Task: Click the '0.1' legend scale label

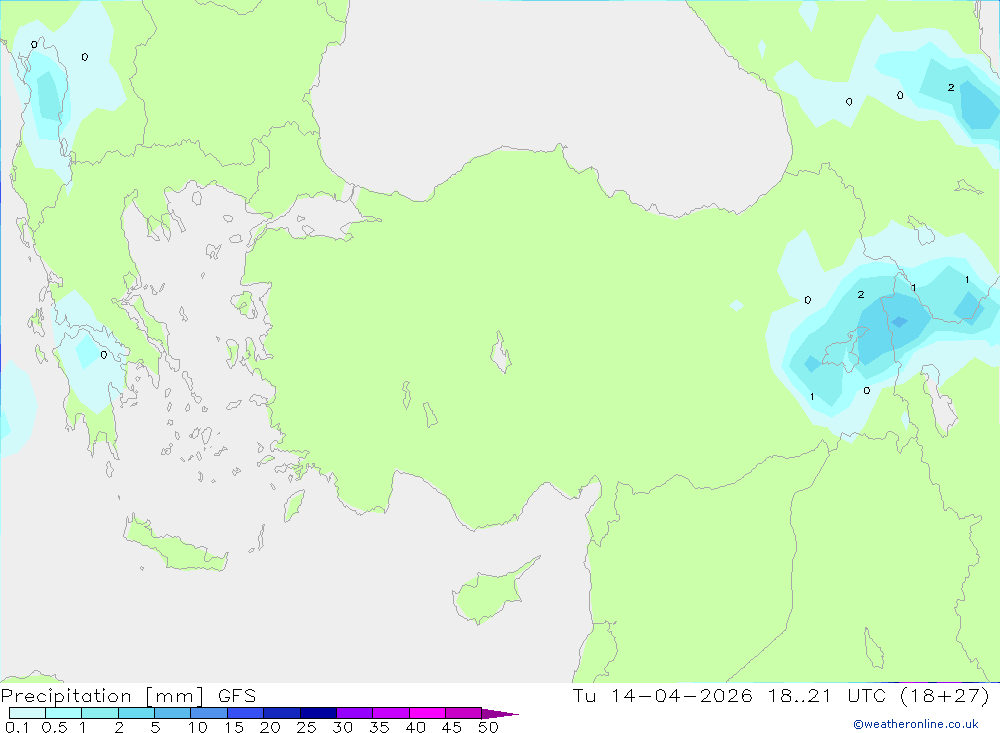Action: click(17, 727)
